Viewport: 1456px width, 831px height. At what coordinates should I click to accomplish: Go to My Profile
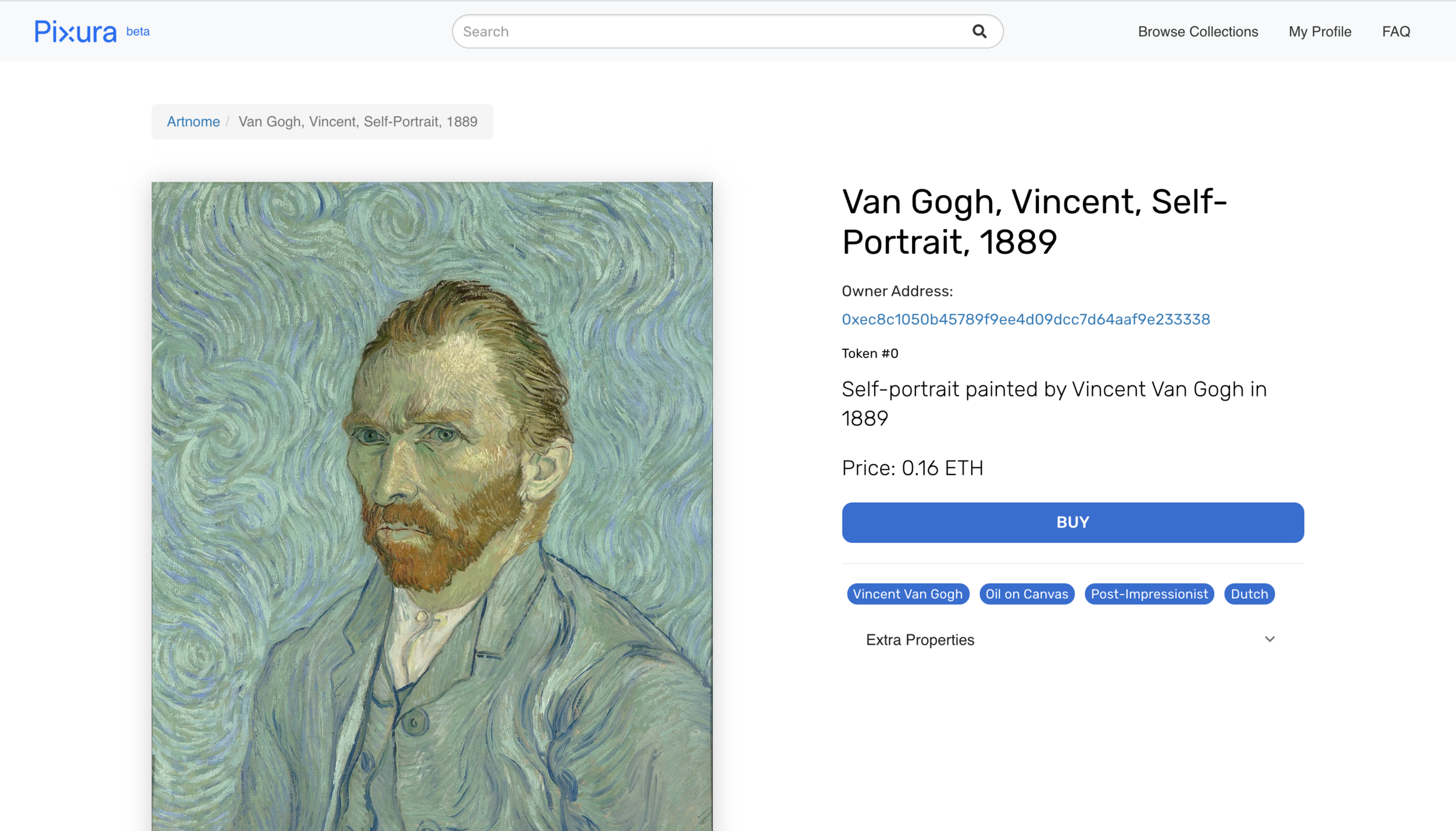pyautogui.click(x=1320, y=31)
